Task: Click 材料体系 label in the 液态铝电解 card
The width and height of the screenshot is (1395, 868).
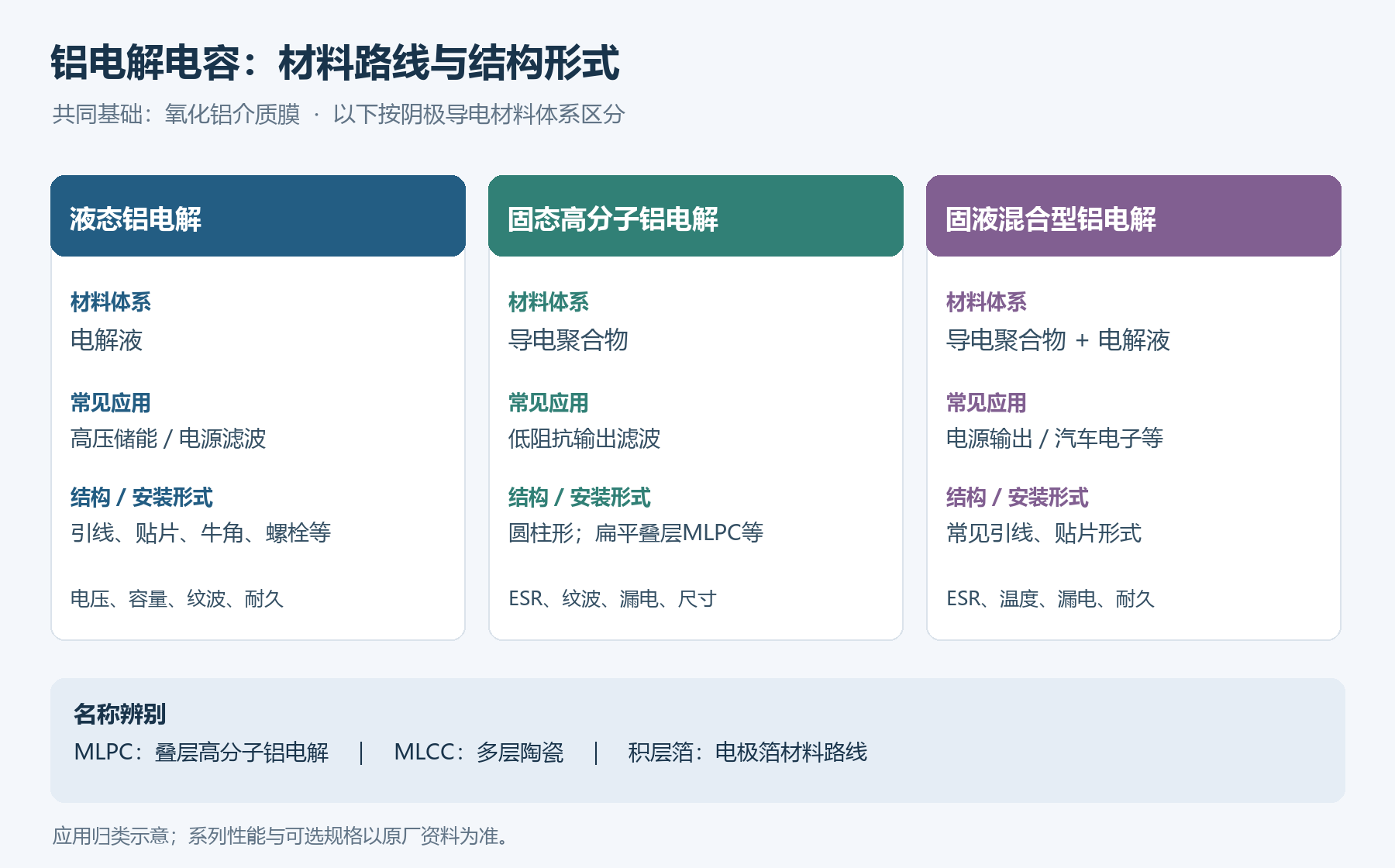Action: coord(111,302)
